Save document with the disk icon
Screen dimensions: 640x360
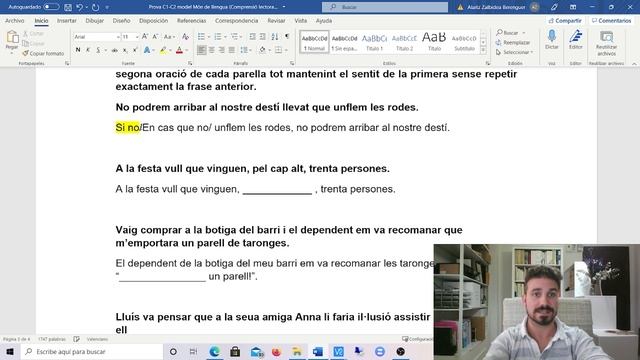pyautogui.click(x=68, y=7)
